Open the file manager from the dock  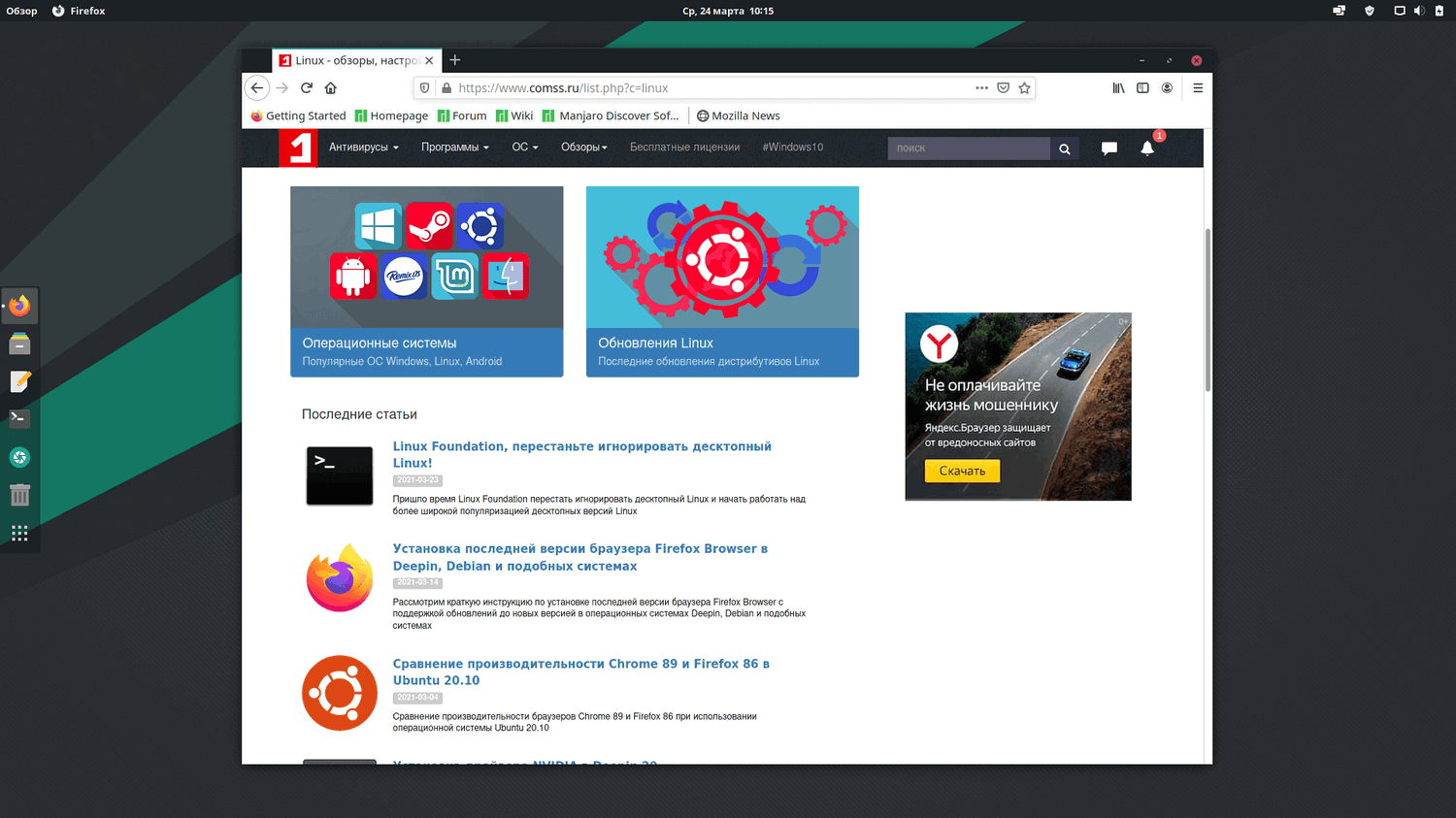(19, 344)
